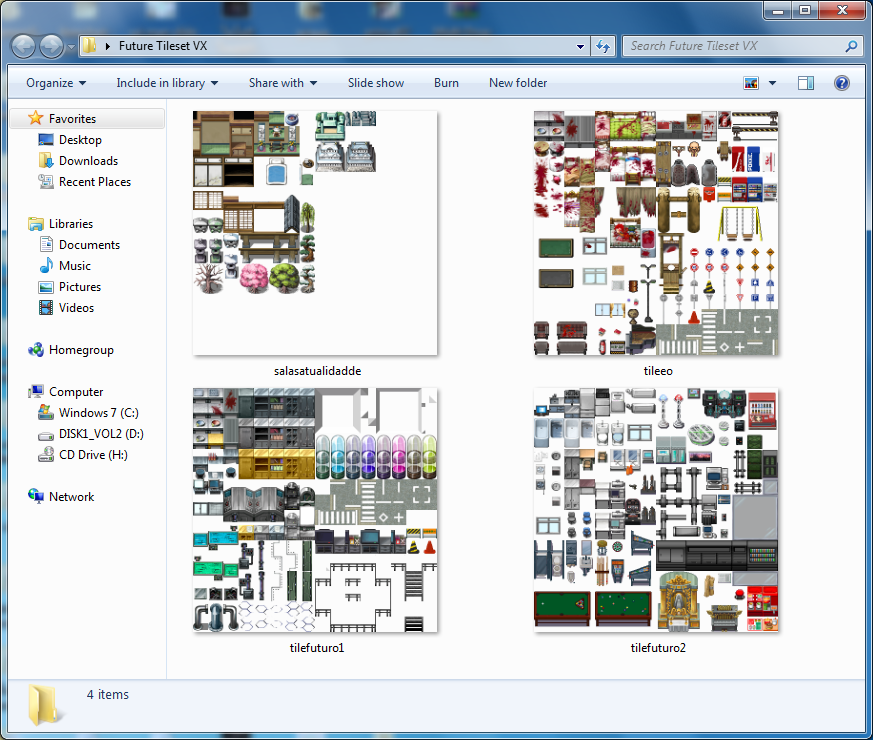Toggle the preview pane
This screenshot has width=873, height=740.
point(806,83)
